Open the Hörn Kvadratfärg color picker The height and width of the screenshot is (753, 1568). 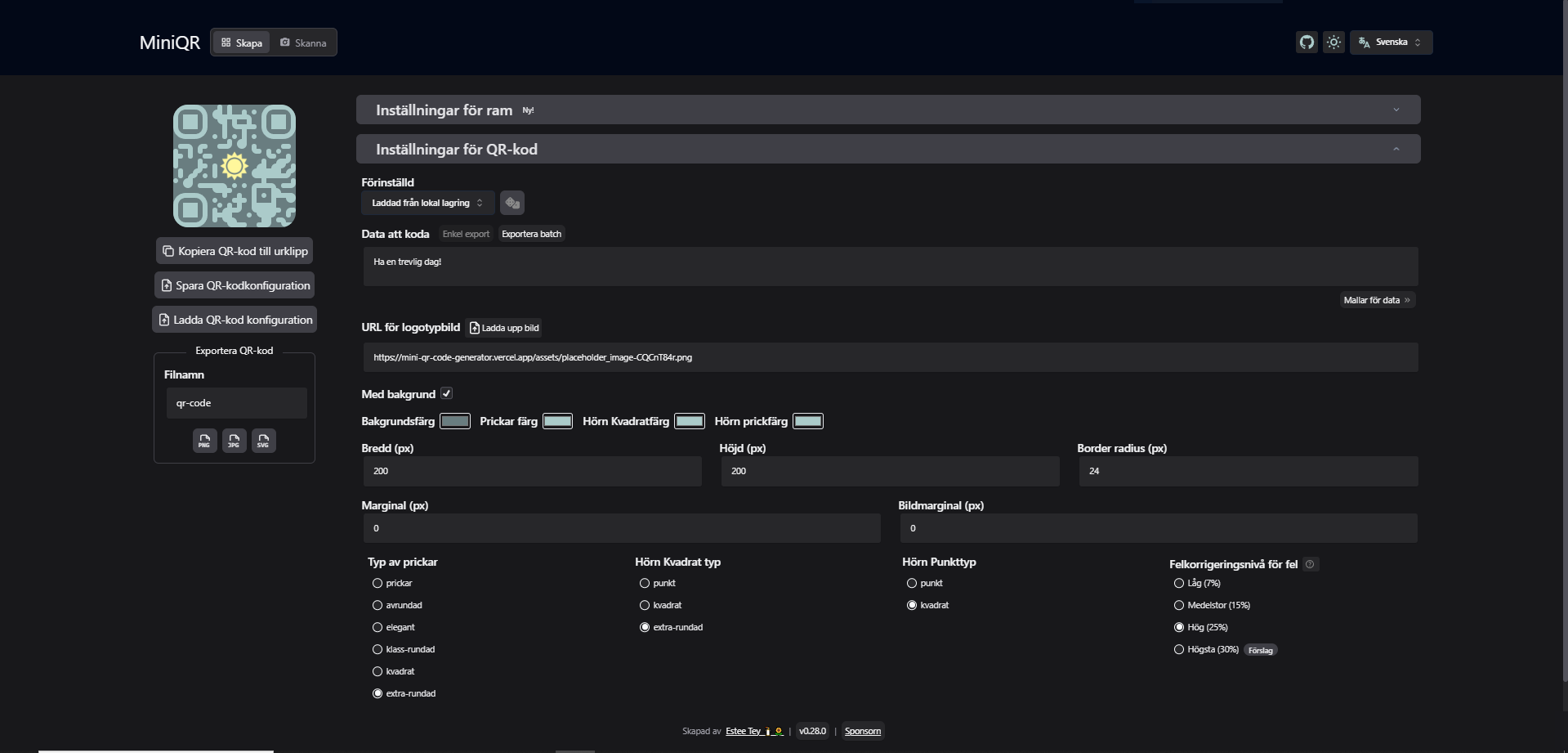(690, 421)
